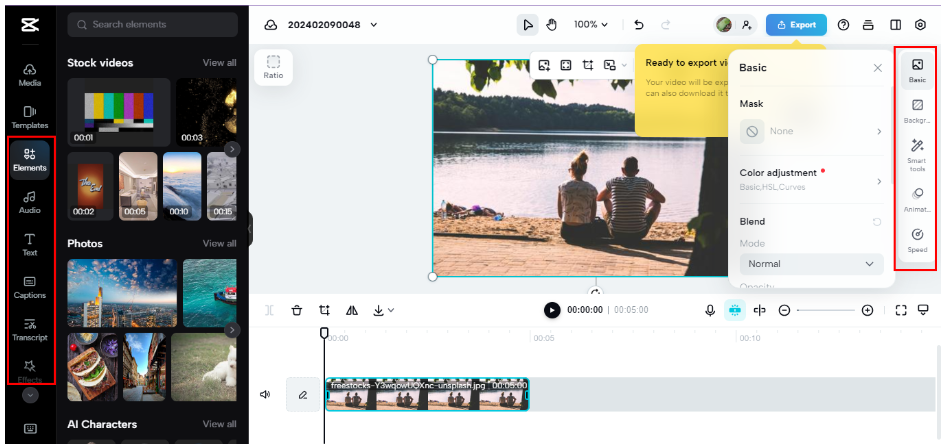The width and height of the screenshot is (948, 446).
Task: View all Photos
Action: click(x=219, y=244)
